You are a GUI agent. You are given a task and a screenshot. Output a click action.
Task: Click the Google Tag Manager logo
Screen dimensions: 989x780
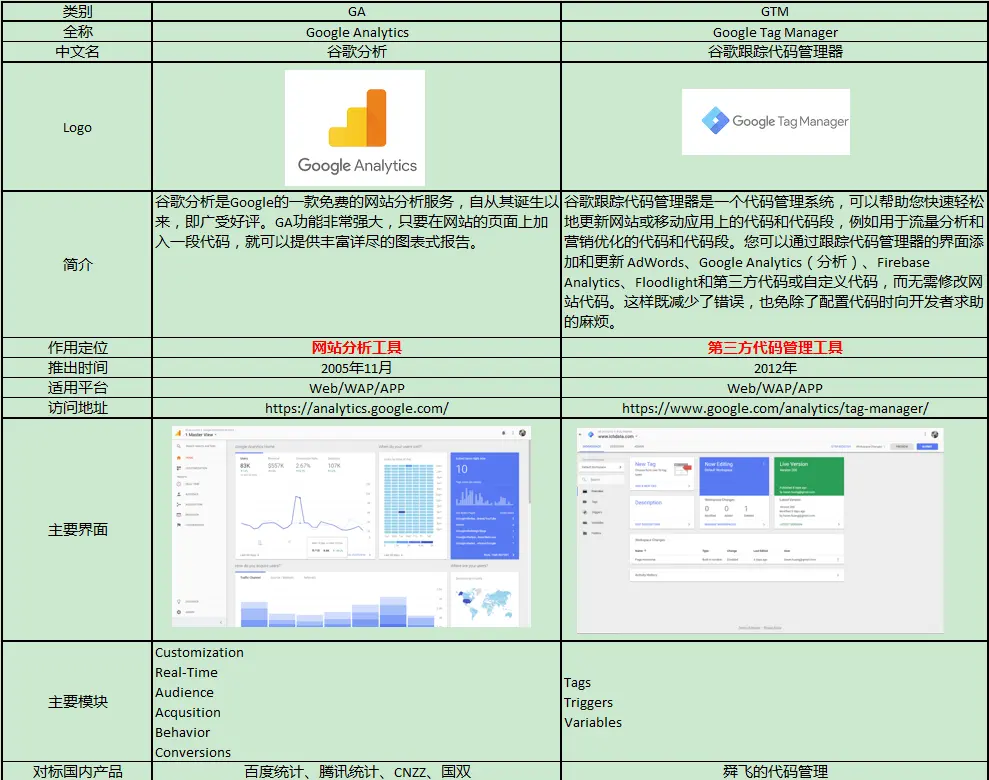766,121
